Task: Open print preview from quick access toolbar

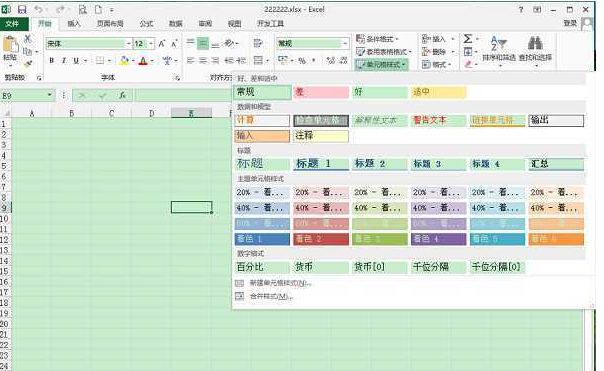Action: (82, 9)
